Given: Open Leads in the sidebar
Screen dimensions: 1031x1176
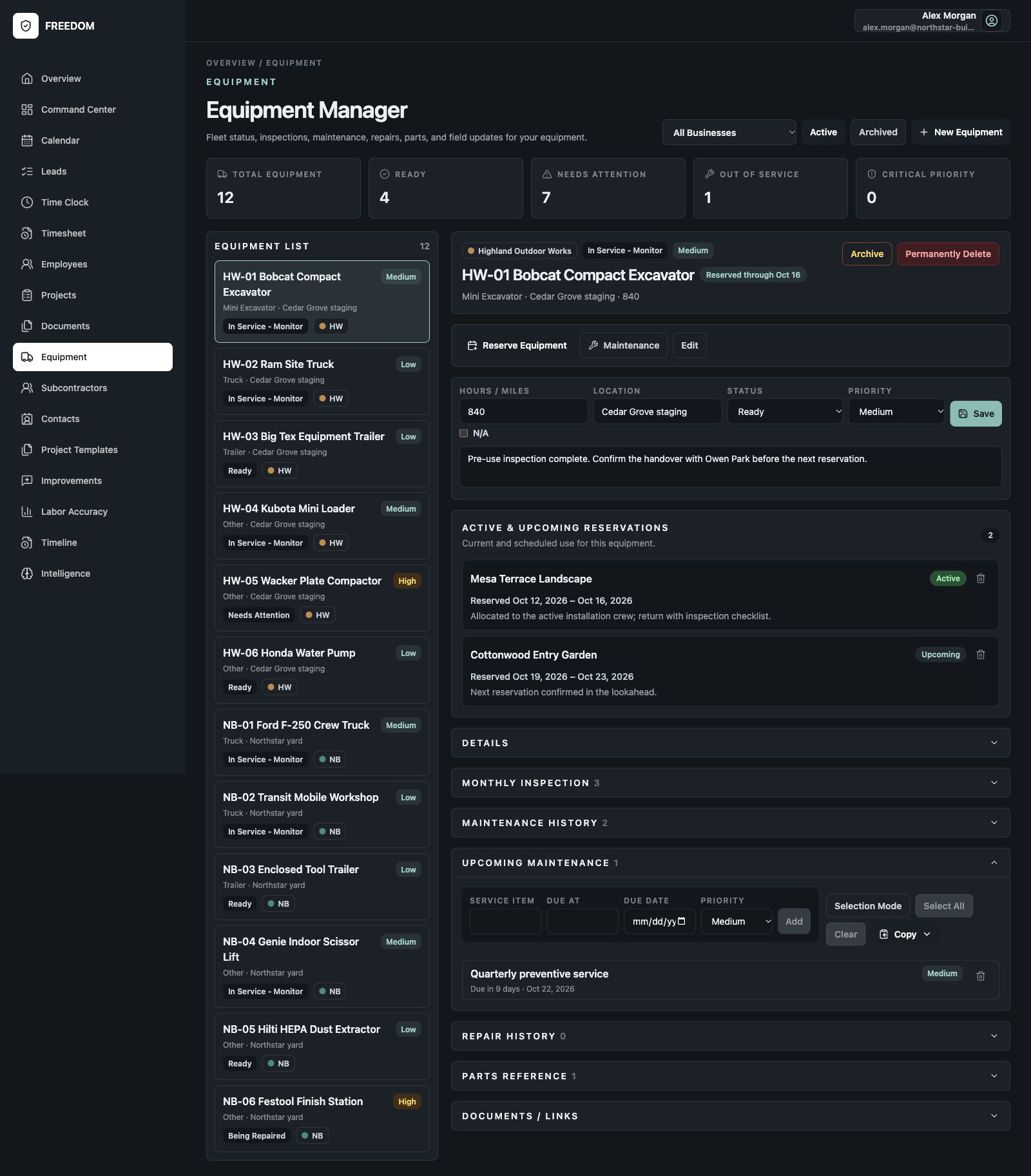Looking at the screenshot, I should [x=93, y=171].
